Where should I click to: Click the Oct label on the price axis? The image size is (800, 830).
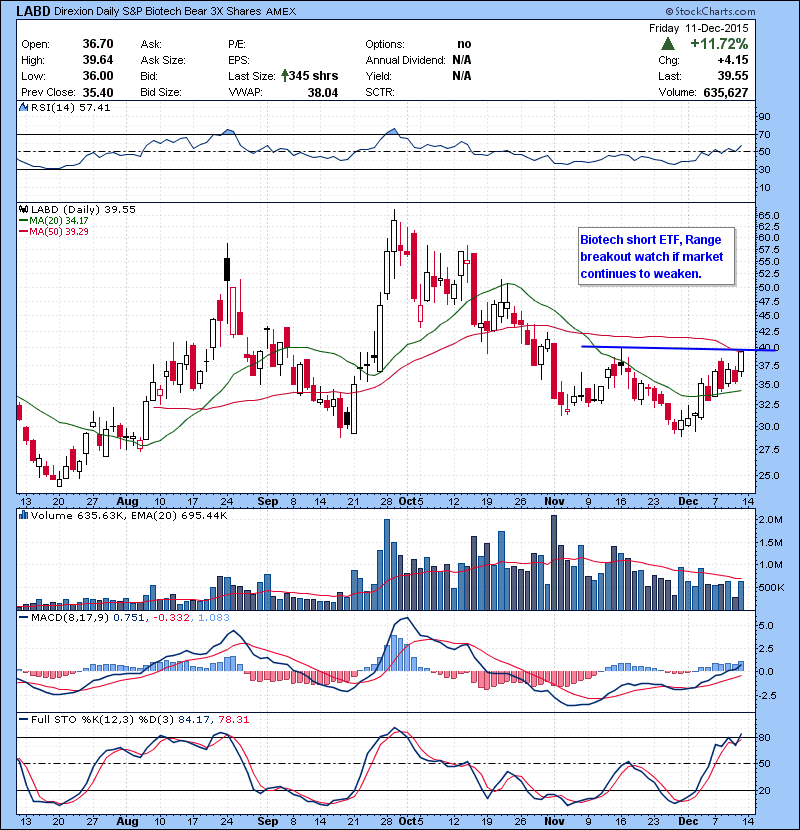407,501
